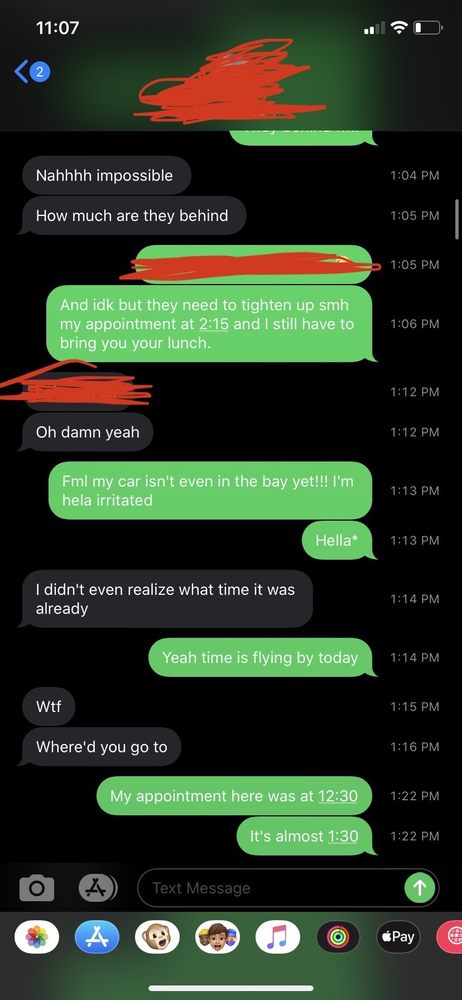462x1000 pixels.
Task: Select the monkey Animoji icon
Action: (158, 937)
